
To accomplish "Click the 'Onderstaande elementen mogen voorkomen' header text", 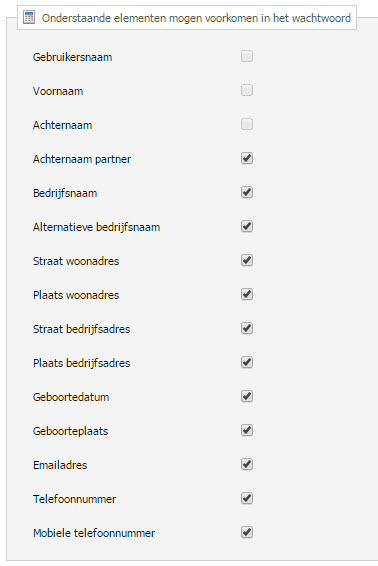I will pos(196,18).
